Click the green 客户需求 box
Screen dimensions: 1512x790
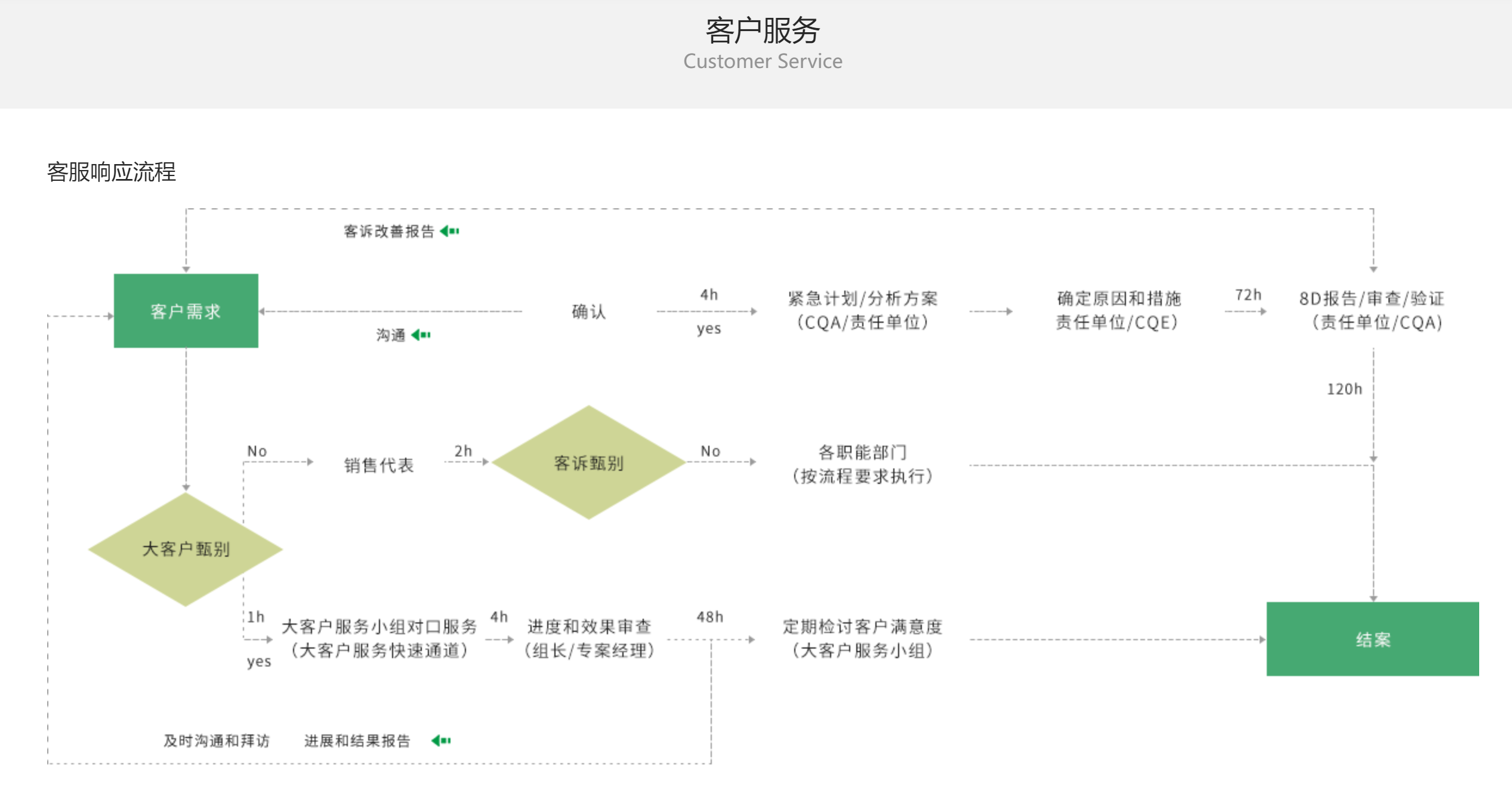click(186, 311)
